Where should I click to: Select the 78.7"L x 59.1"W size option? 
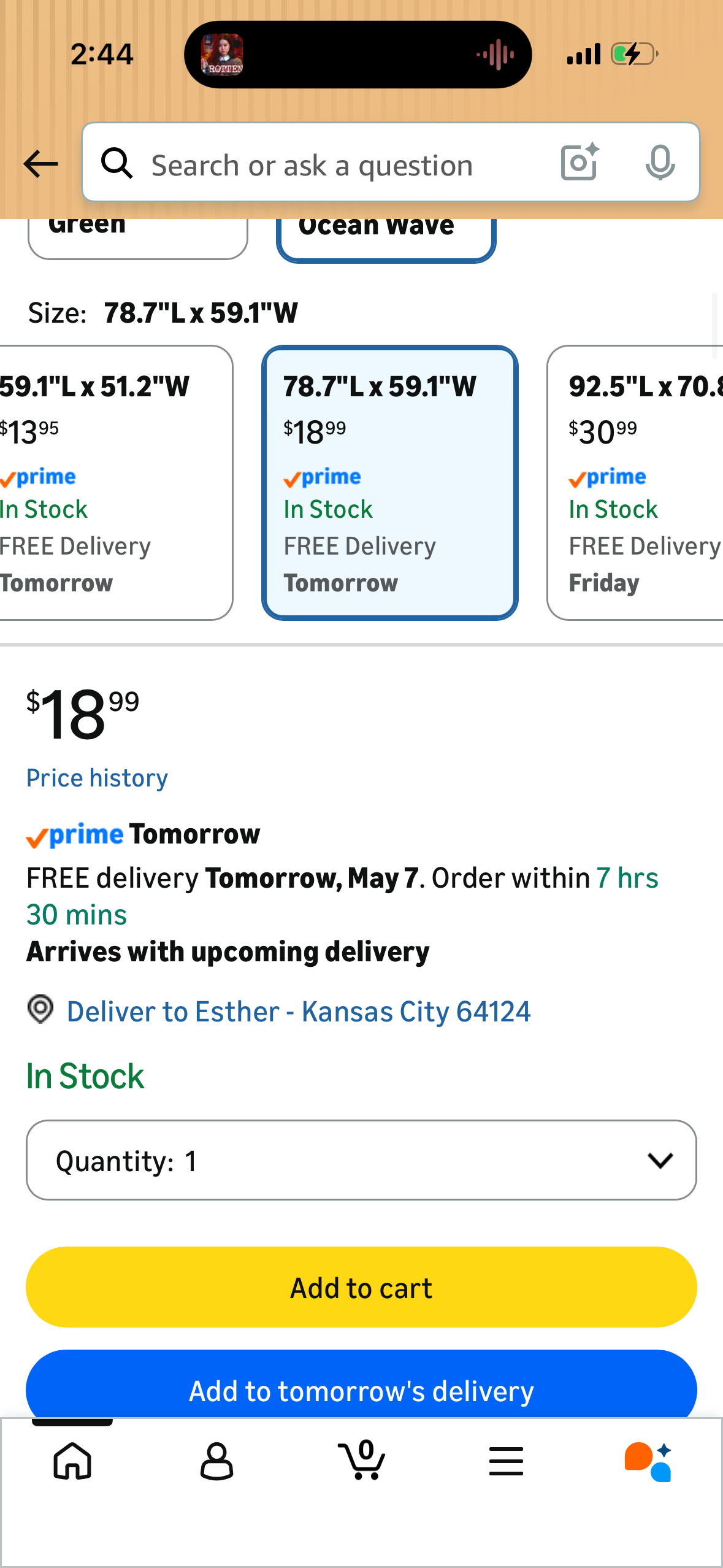coord(390,483)
